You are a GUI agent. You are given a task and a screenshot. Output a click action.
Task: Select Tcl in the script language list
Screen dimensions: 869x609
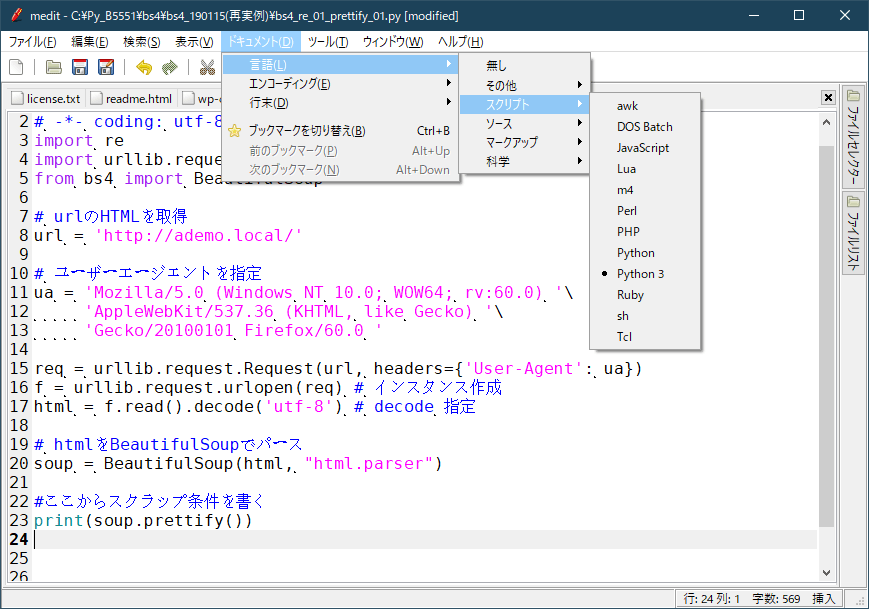coord(645,337)
